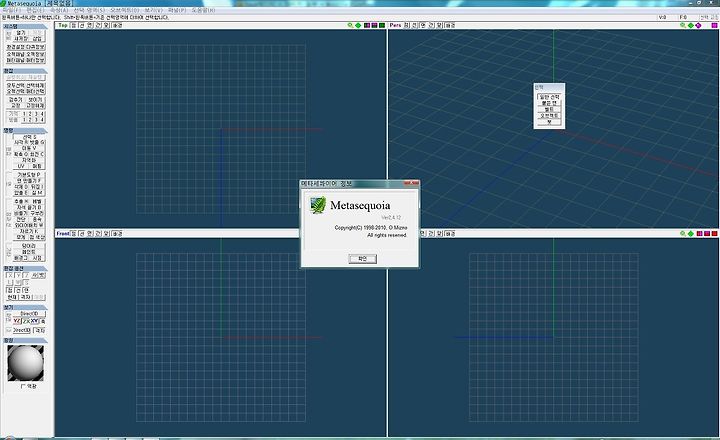Click 일반 선택 in the floating selection panel
This screenshot has height=440, width=720.
click(549, 97)
